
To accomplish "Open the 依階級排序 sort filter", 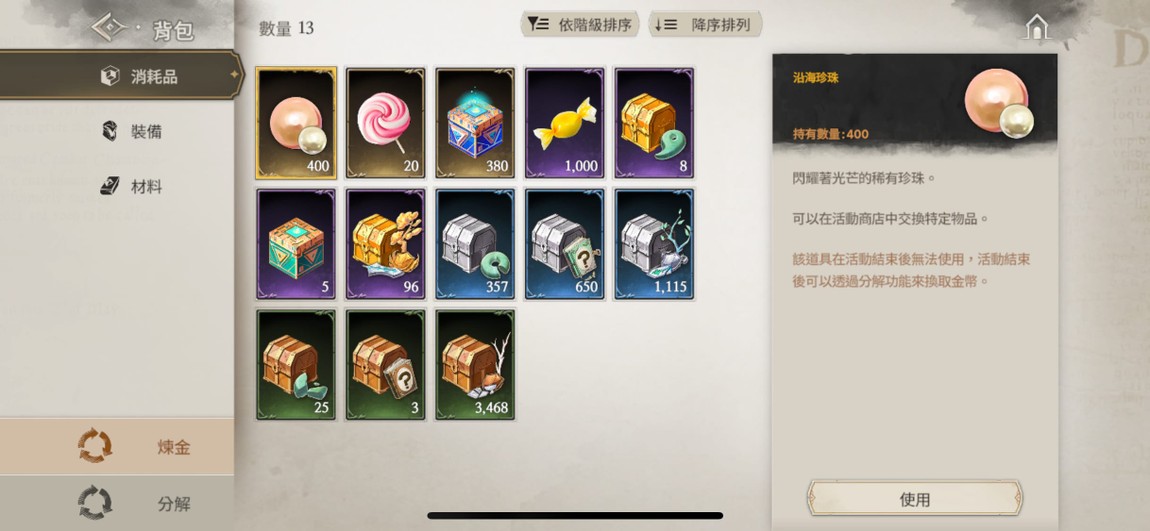I will point(579,24).
